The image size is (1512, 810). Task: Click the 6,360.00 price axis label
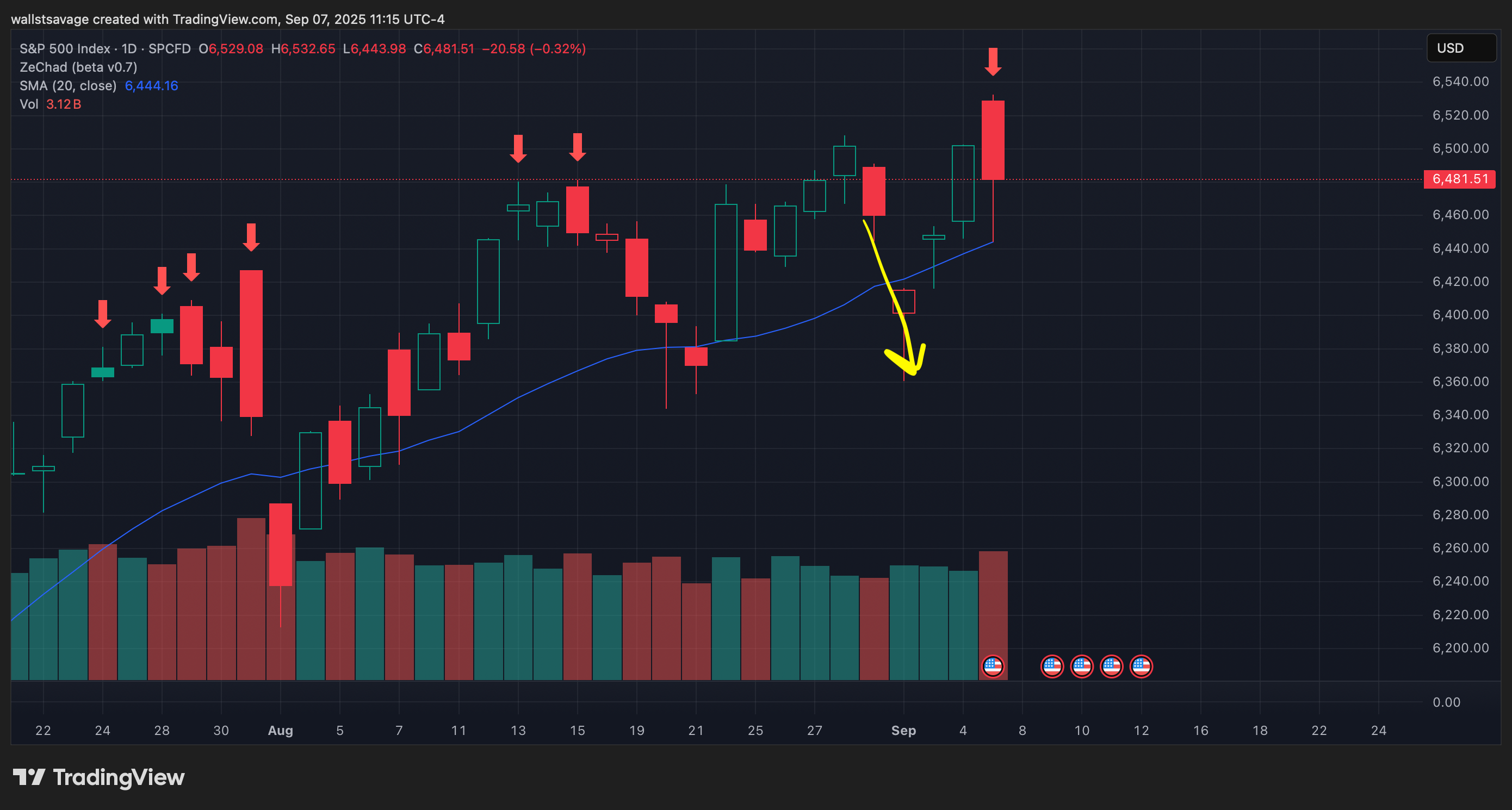tap(1460, 382)
